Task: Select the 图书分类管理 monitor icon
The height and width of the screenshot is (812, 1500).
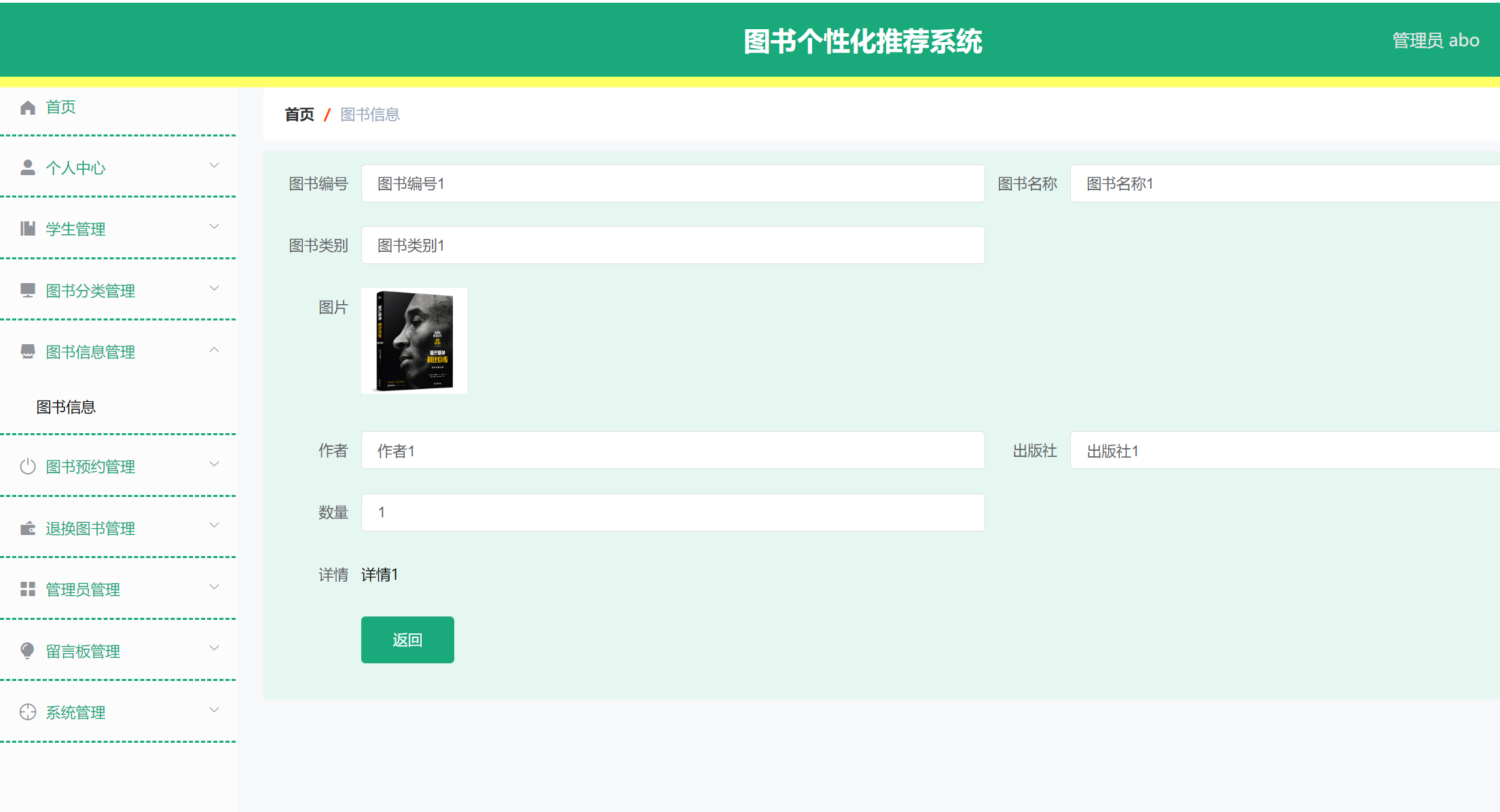Action: (x=28, y=290)
